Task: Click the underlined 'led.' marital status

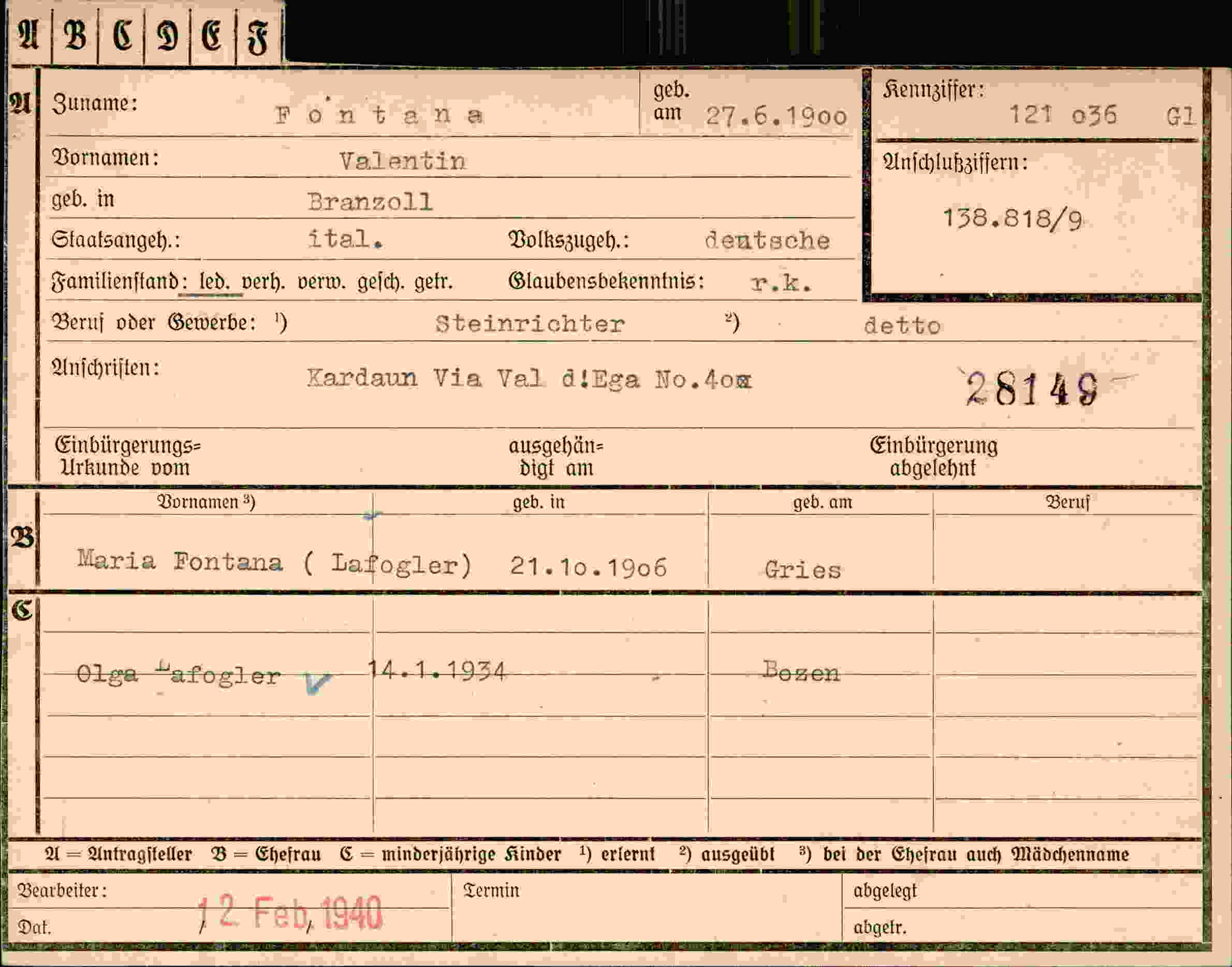Action: [x=214, y=282]
